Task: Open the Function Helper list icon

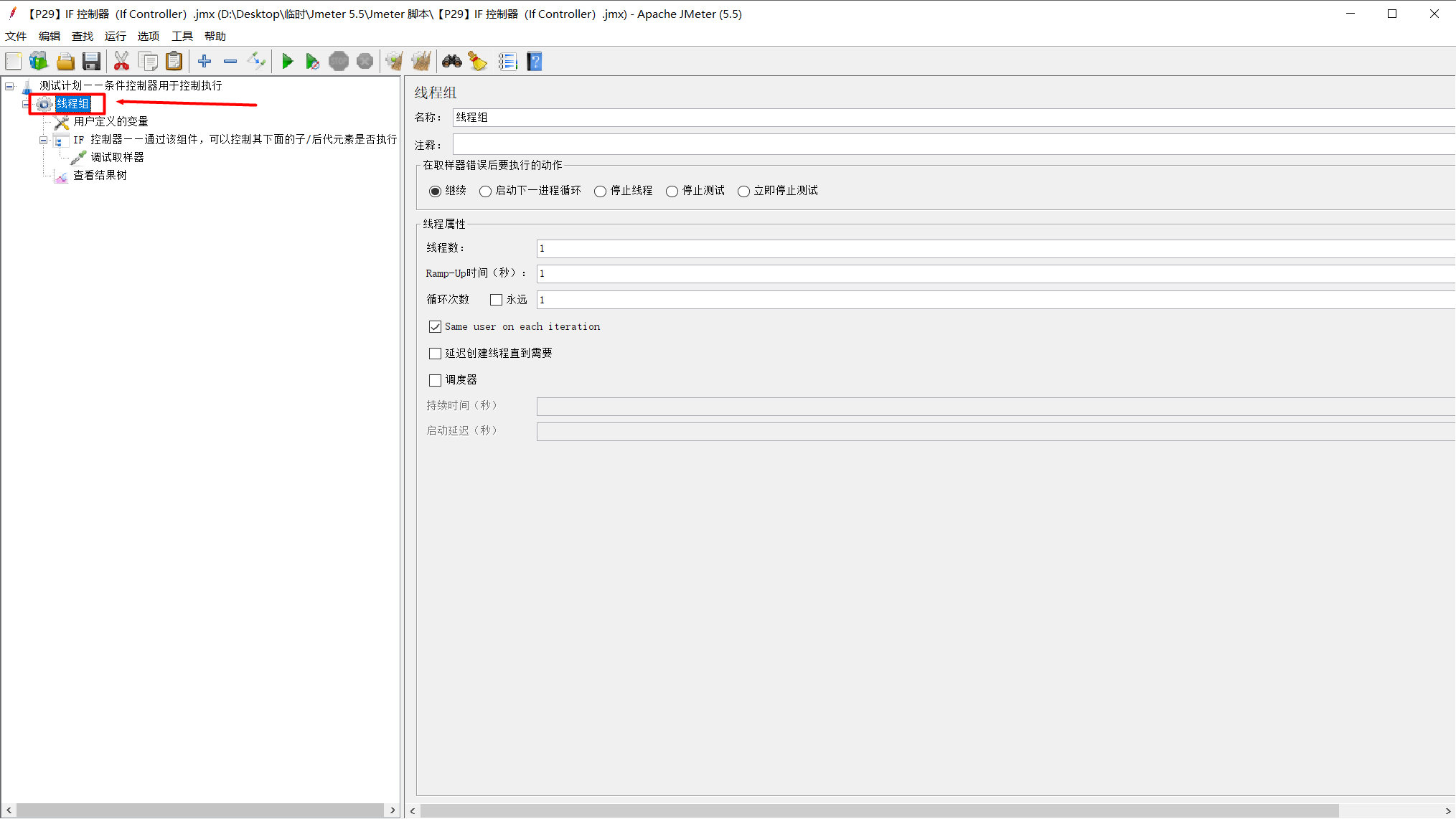Action: [507, 62]
